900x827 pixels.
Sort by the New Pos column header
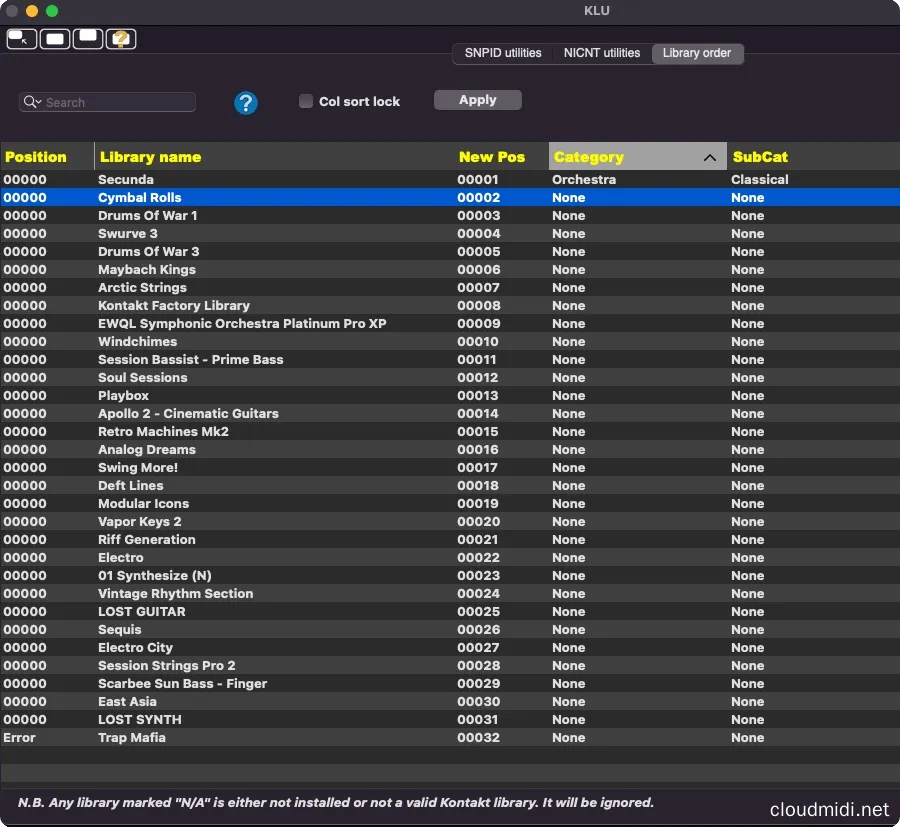pos(491,157)
